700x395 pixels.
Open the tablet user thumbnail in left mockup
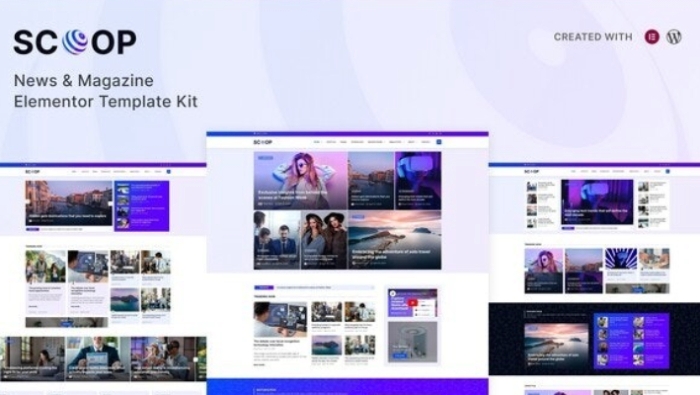point(88,266)
